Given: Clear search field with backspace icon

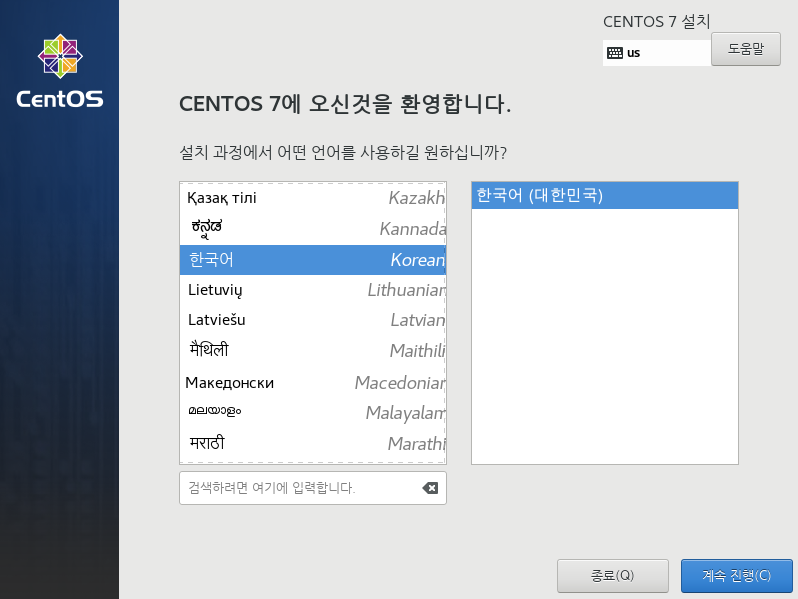Looking at the screenshot, I should pyautogui.click(x=430, y=488).
